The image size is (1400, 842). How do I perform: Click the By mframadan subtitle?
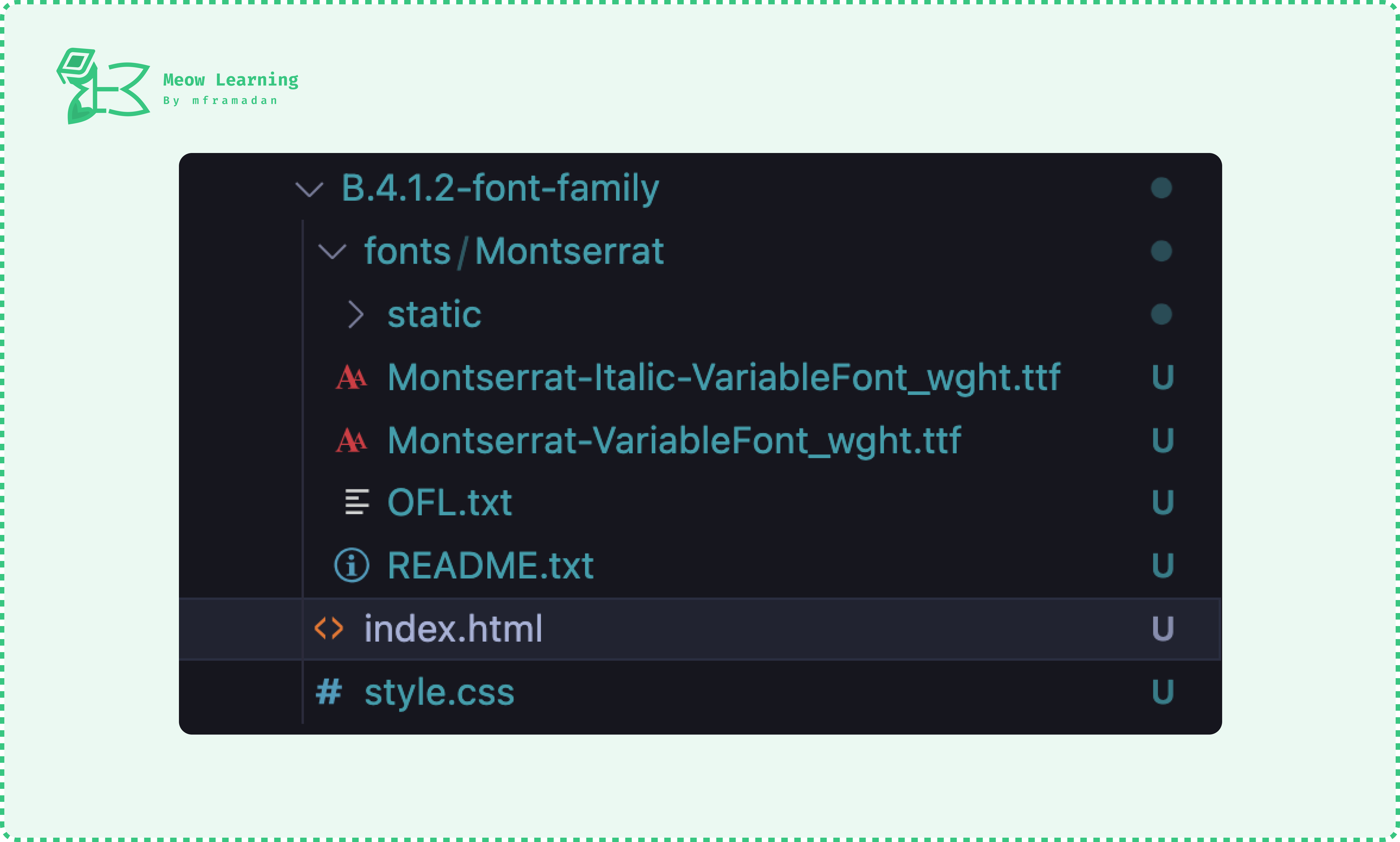coord(221,100)
